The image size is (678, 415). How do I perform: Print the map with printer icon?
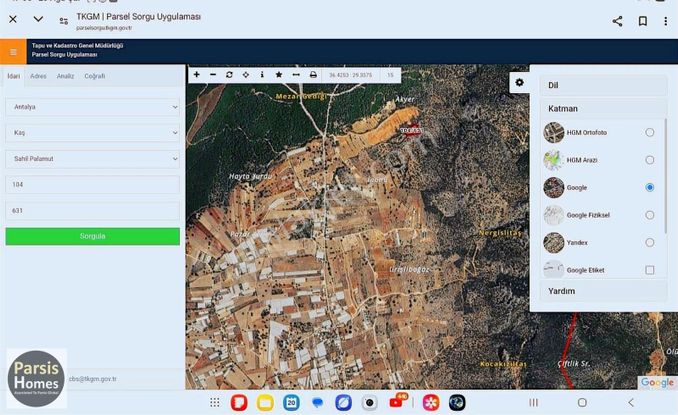pos(313,75)
